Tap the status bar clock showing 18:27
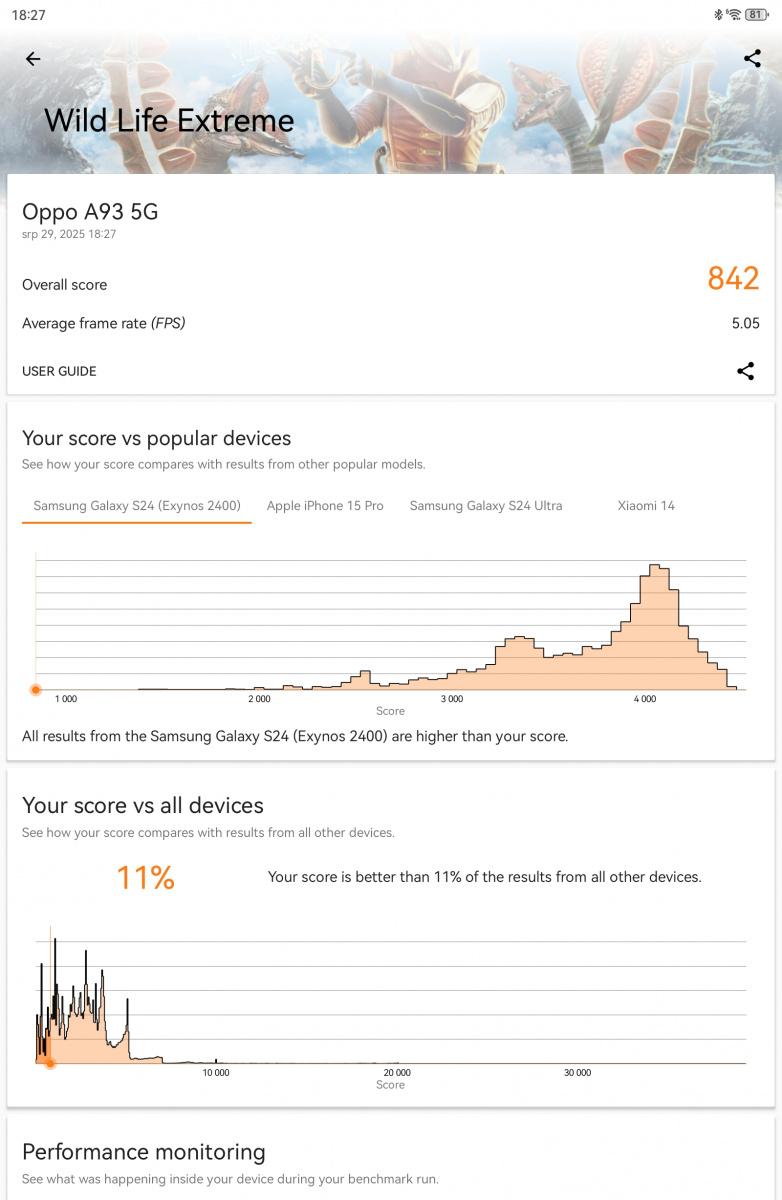This screenshot has width=782, height=1200. click(x=29, y=15)
